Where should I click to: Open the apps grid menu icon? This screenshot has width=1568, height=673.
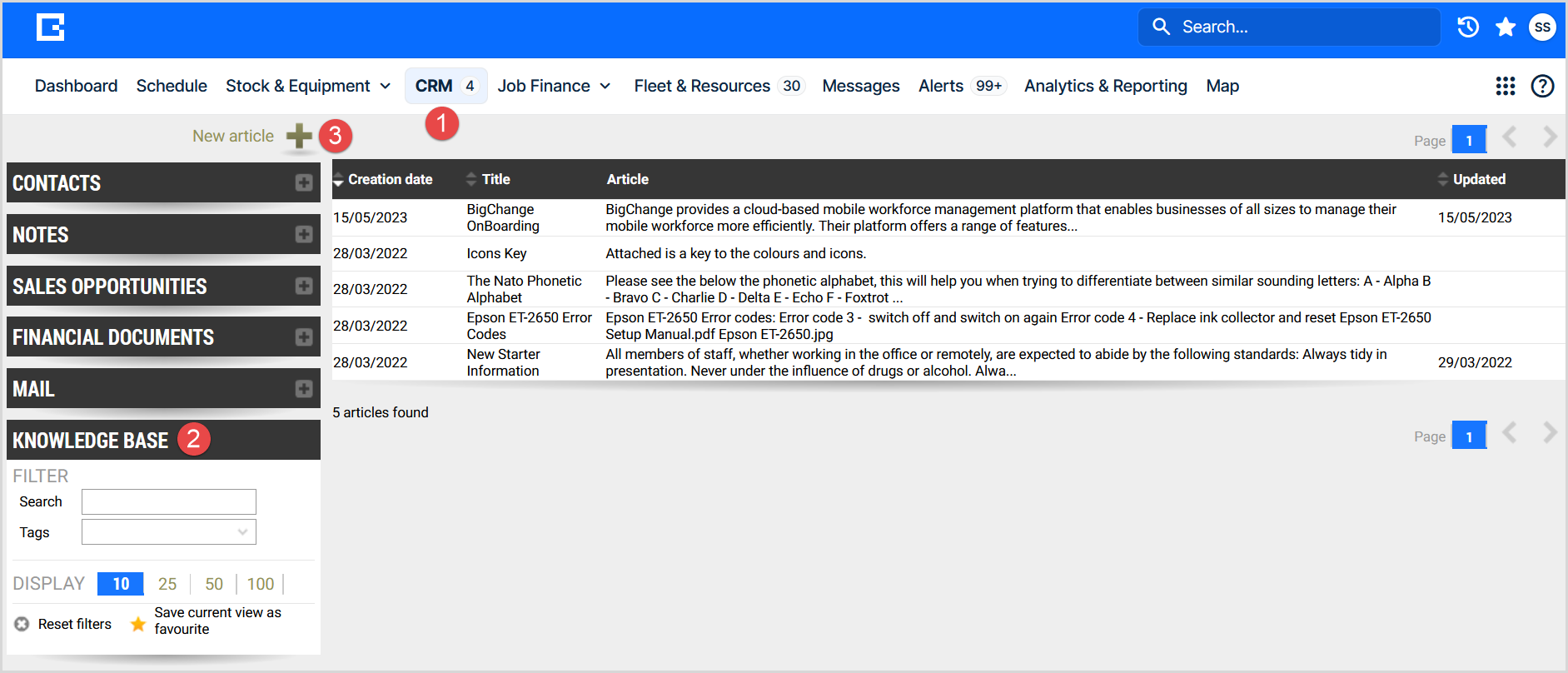pos(1505,86)
